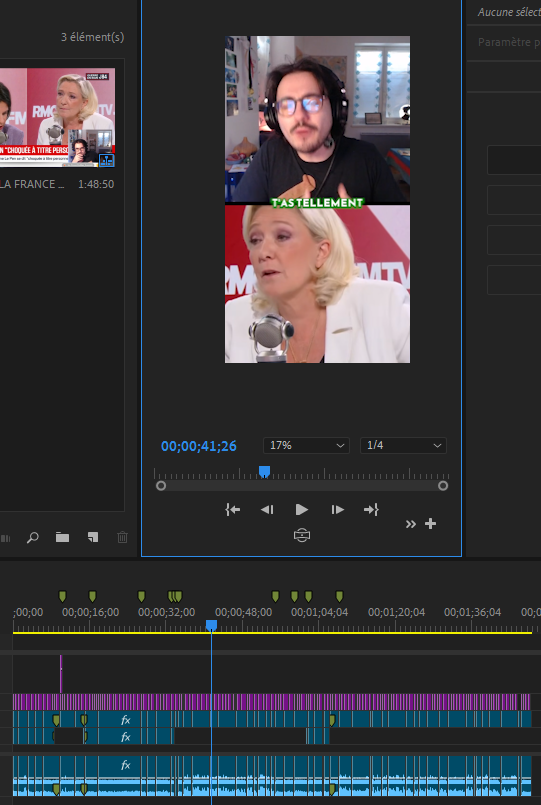
Task: Click the fx badge on lower video track
Action: [126, 737]
